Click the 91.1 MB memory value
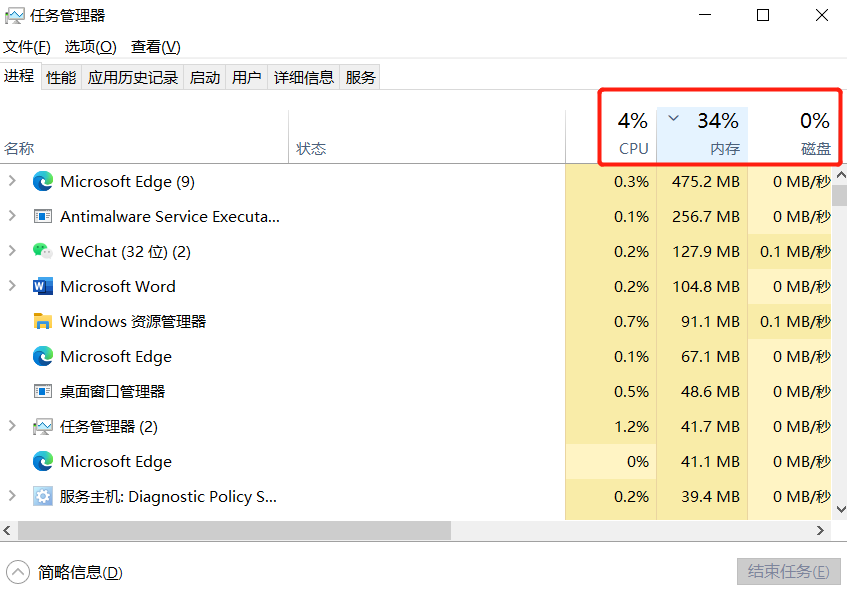 [710, 322]
